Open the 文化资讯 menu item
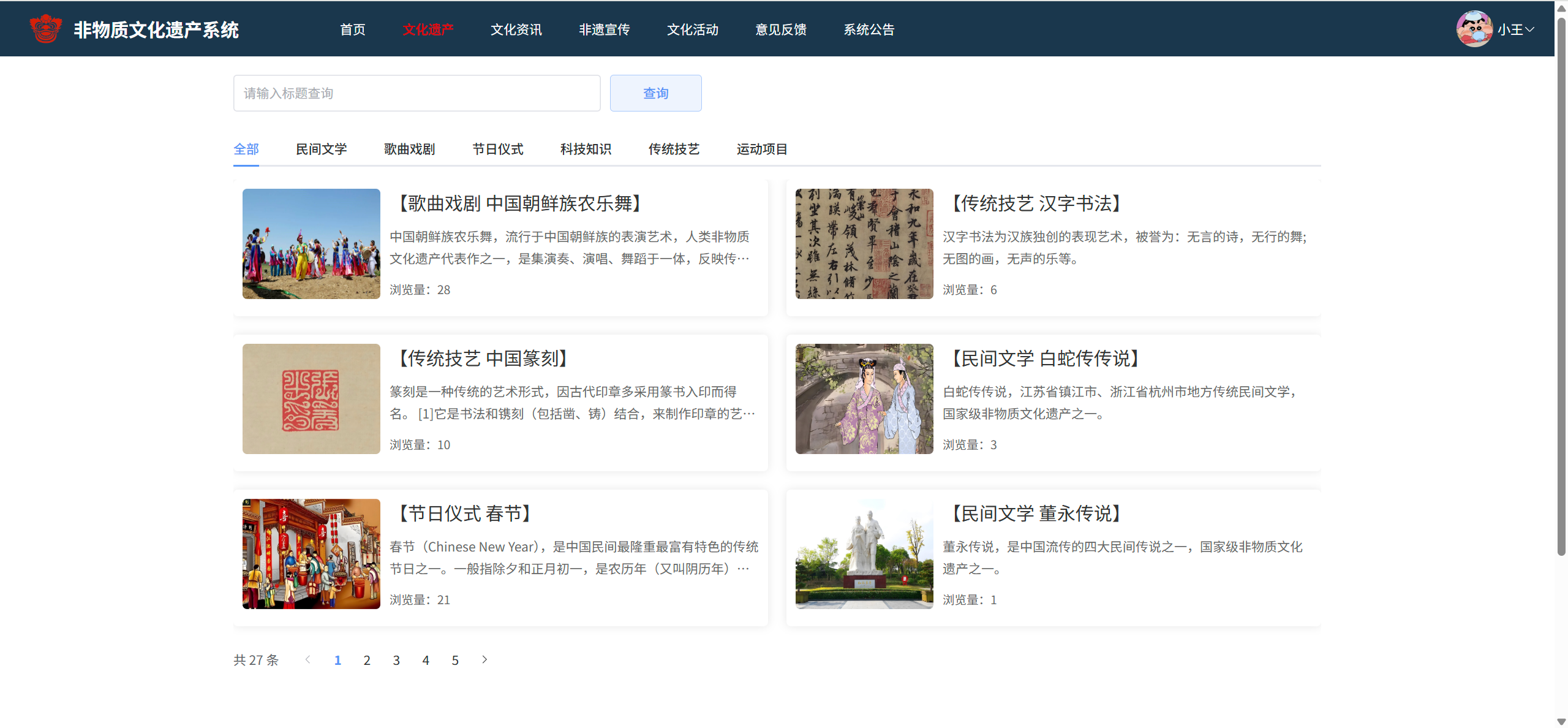Screen dimensions: 1568x728 tap(516, 29)
